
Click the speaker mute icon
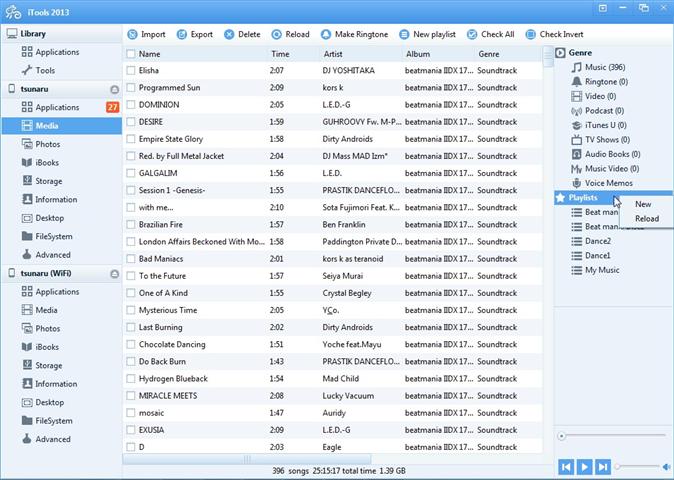(666, 467)
